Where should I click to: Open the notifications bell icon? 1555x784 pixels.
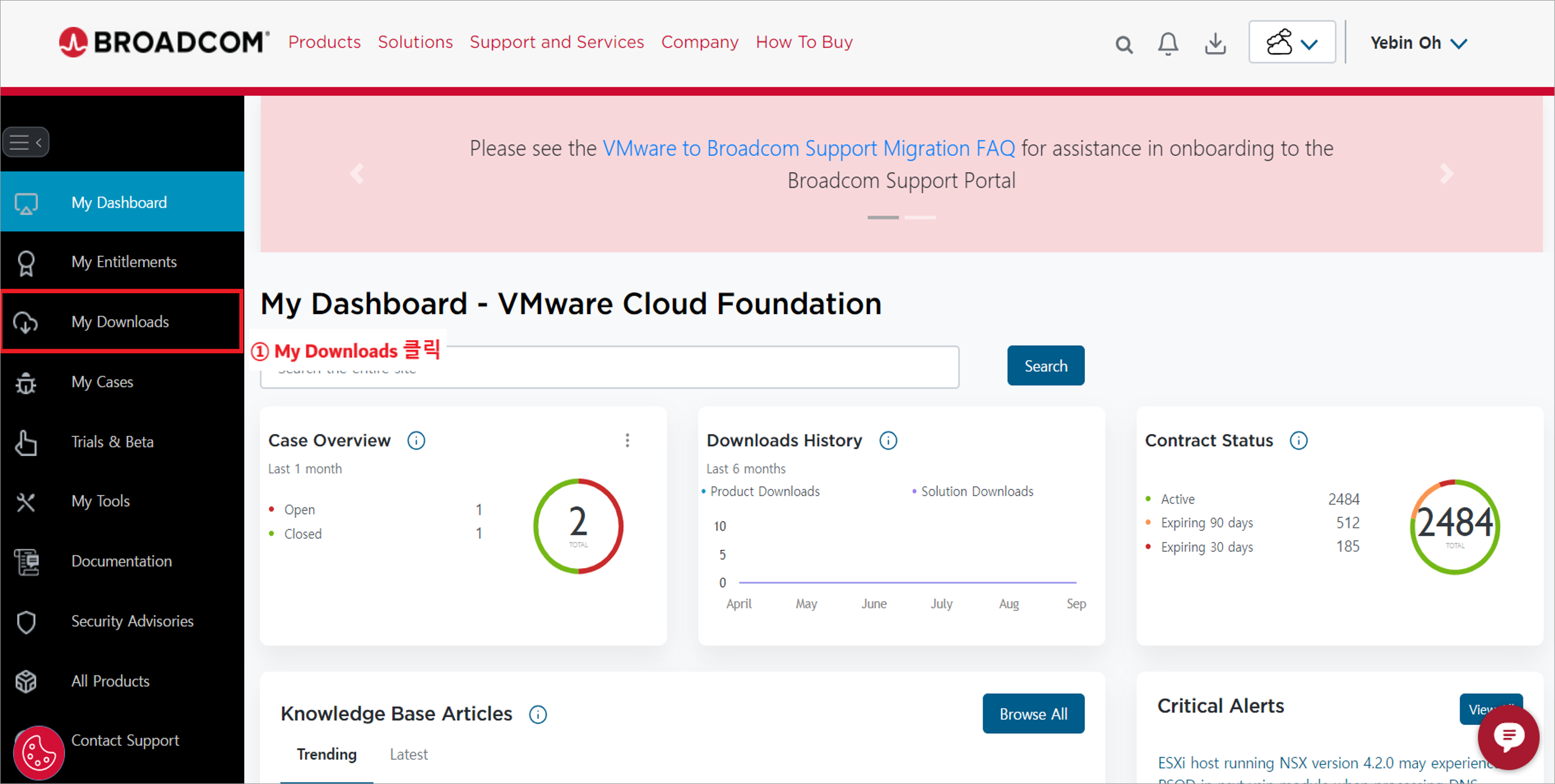1168,44
